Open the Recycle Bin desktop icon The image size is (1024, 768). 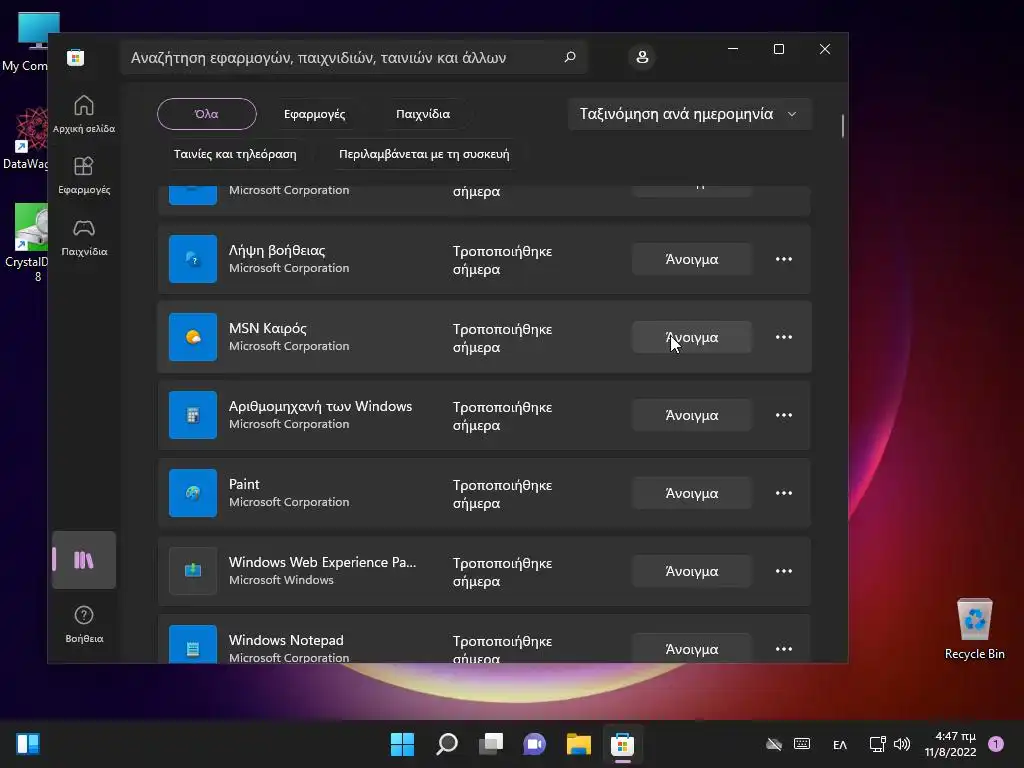tap(974, 629)
